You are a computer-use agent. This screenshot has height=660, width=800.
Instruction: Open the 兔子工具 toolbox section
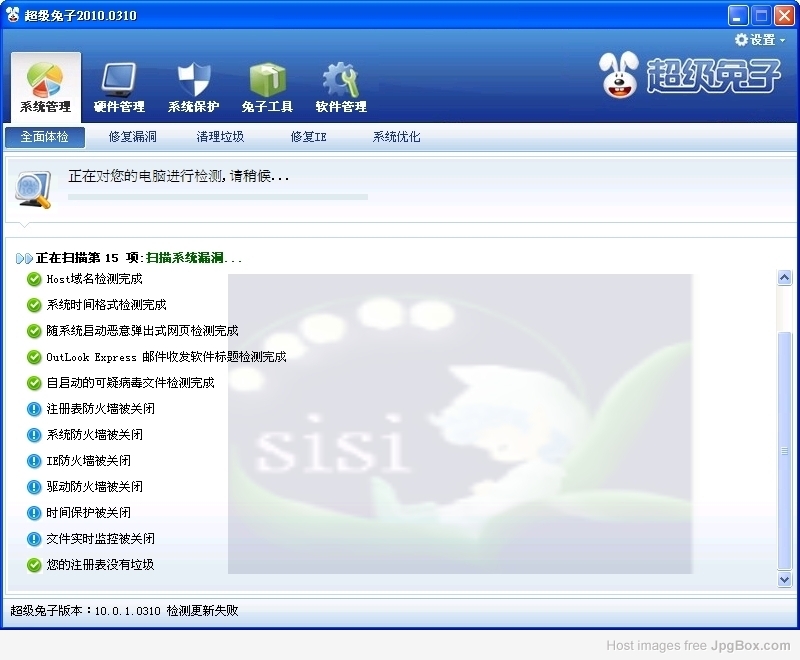[267, 87]
